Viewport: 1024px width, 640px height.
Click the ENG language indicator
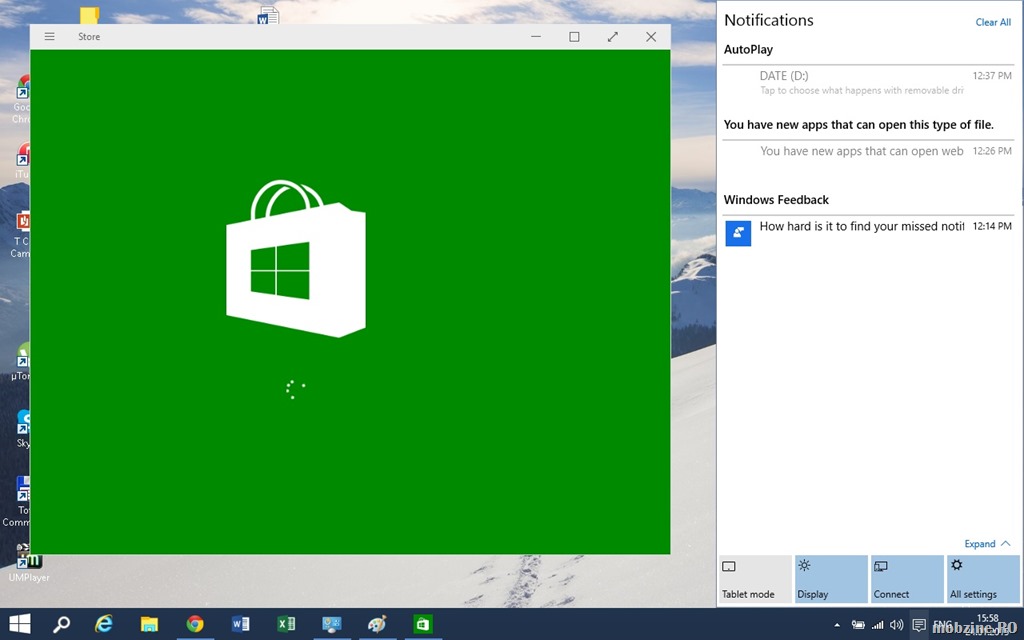pyautogui.click(x=942, y=624)
